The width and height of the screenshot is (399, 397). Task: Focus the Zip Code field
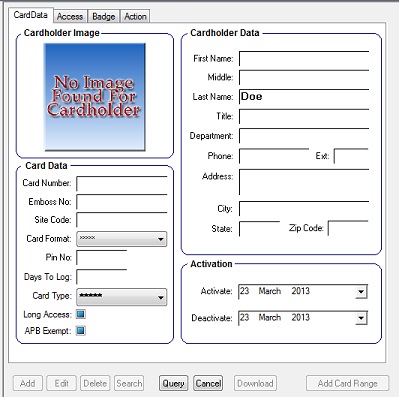pyautogui.click(x=348, y=228)
